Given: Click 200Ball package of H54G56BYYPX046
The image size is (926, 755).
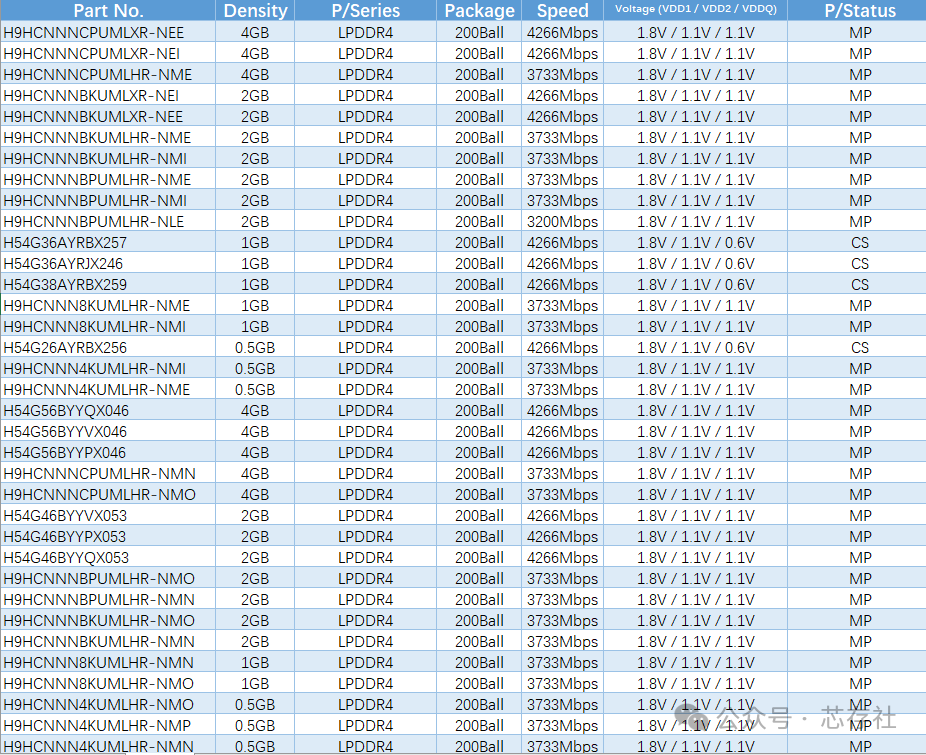Looking at the screenshot, I should pyautogui.click(x=479, y=452).
